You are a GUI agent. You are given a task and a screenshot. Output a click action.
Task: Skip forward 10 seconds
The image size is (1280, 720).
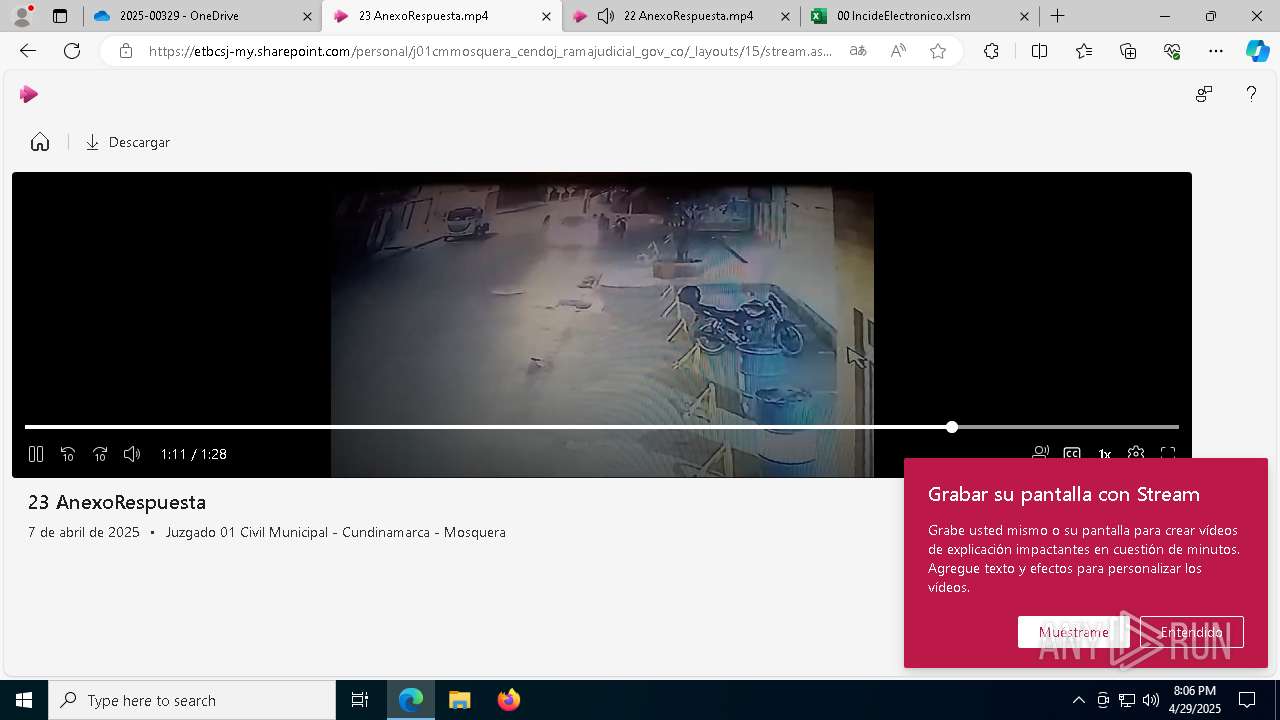[100, 454]
